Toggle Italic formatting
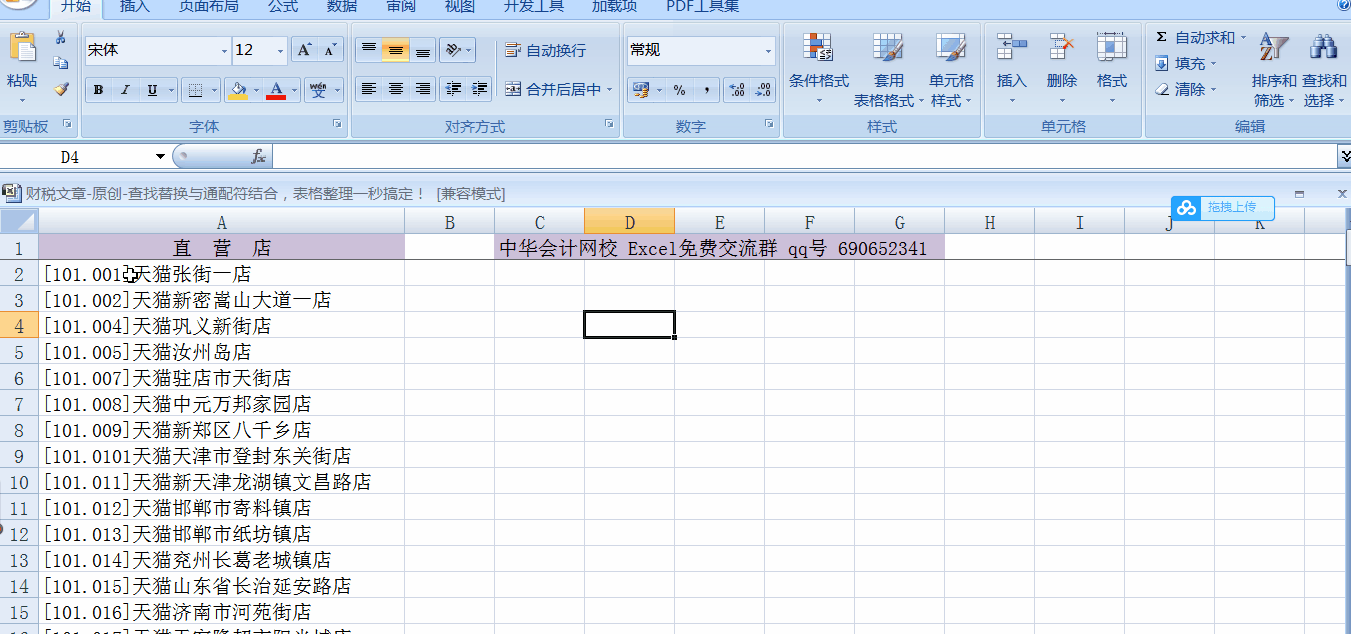This screenshot has width=1351, height=634. point(125,90)
